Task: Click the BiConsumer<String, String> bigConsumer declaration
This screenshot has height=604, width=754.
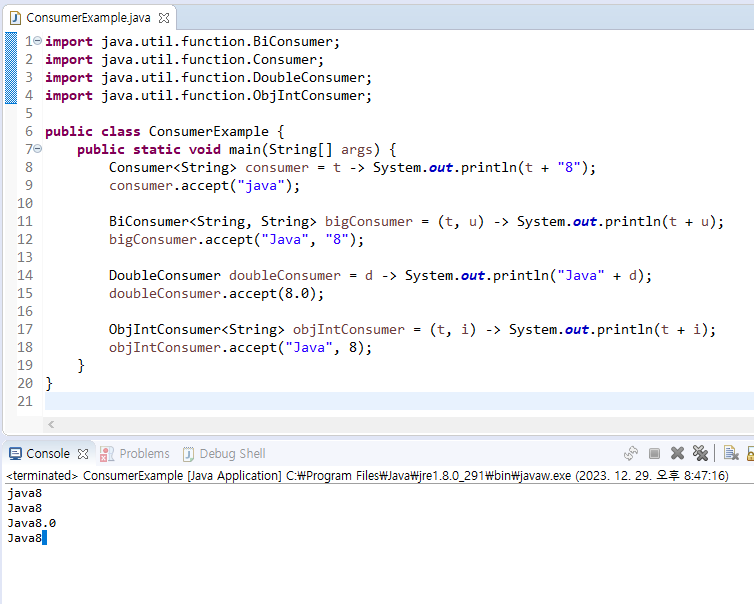Action: [x=416, y=222]
